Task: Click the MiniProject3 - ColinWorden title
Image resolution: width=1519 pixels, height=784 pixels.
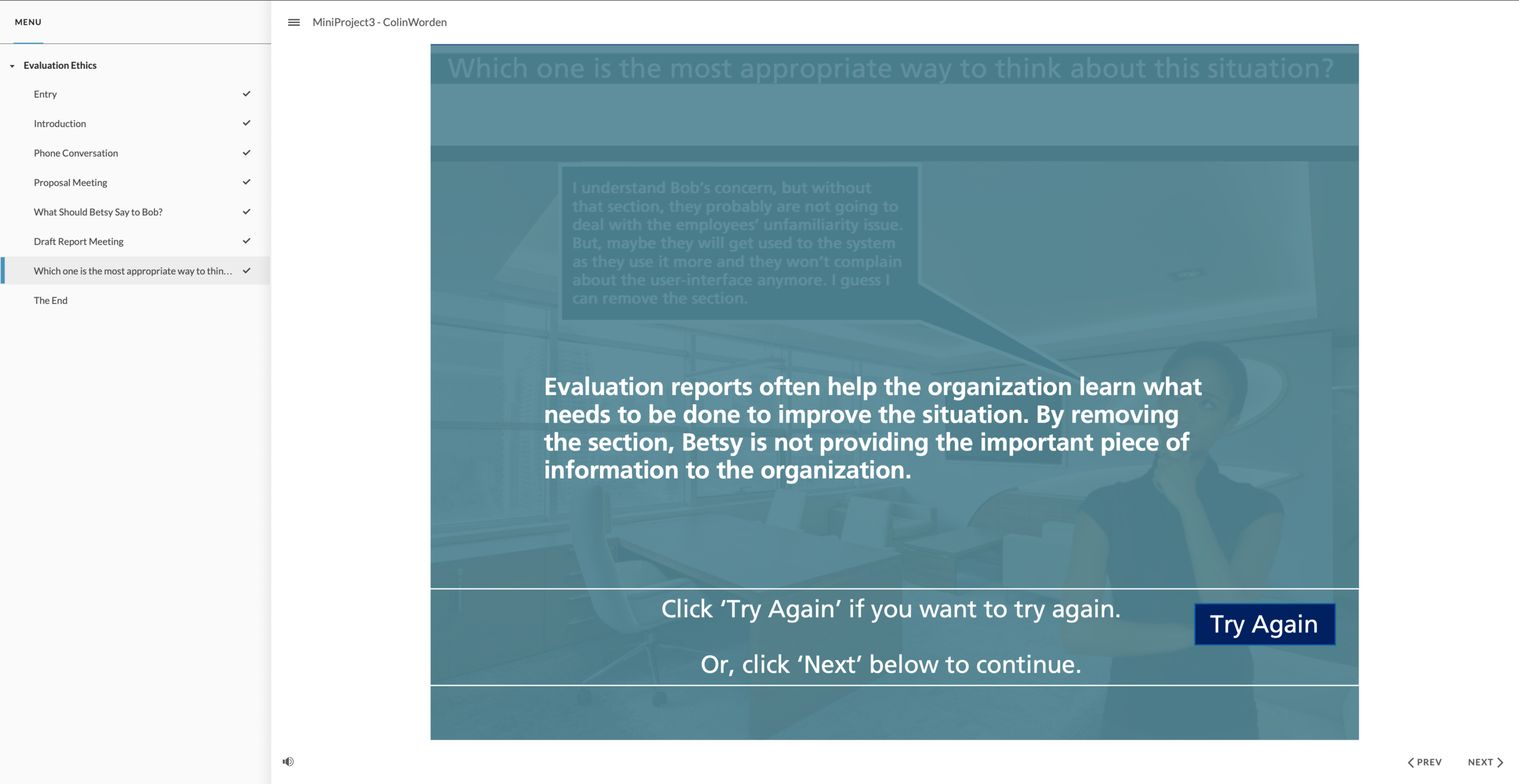Action: pos(379,22)
